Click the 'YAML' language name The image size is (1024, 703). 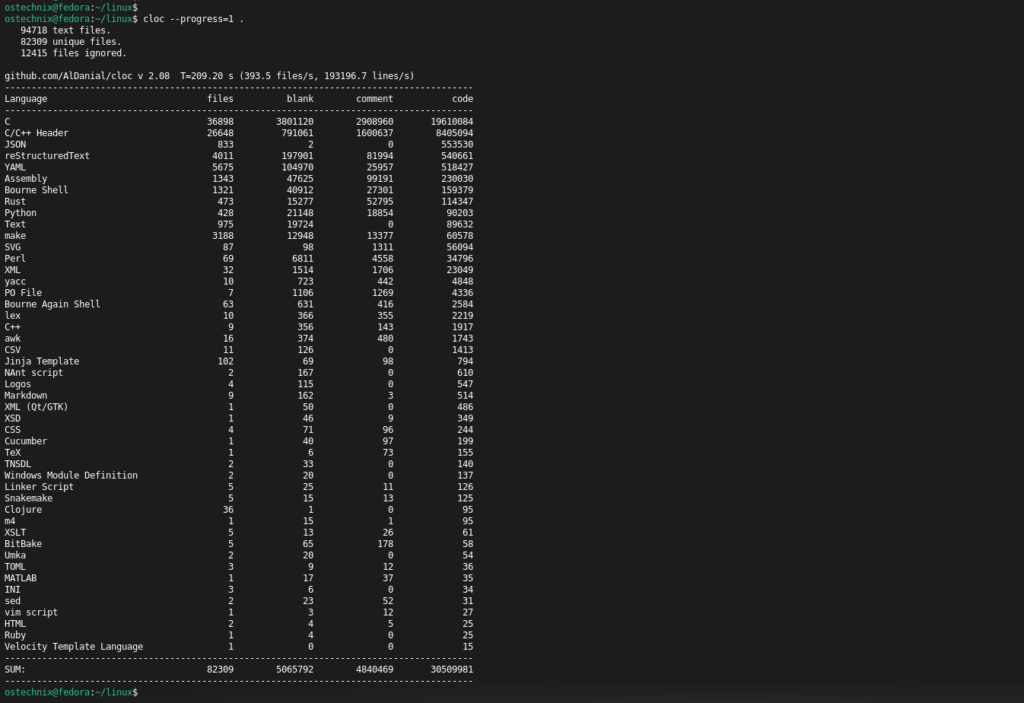(x=15, y=167)
